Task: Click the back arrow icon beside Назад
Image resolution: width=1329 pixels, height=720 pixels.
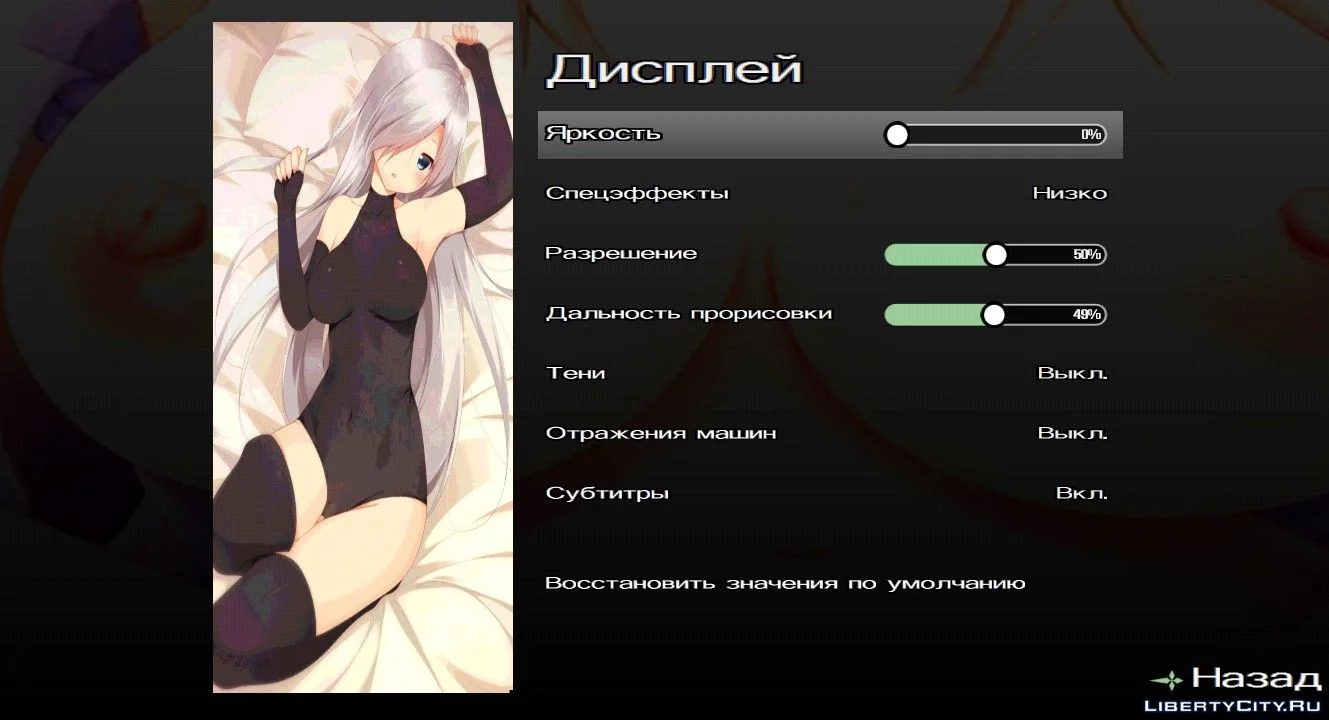Action: pos(1167,680)
